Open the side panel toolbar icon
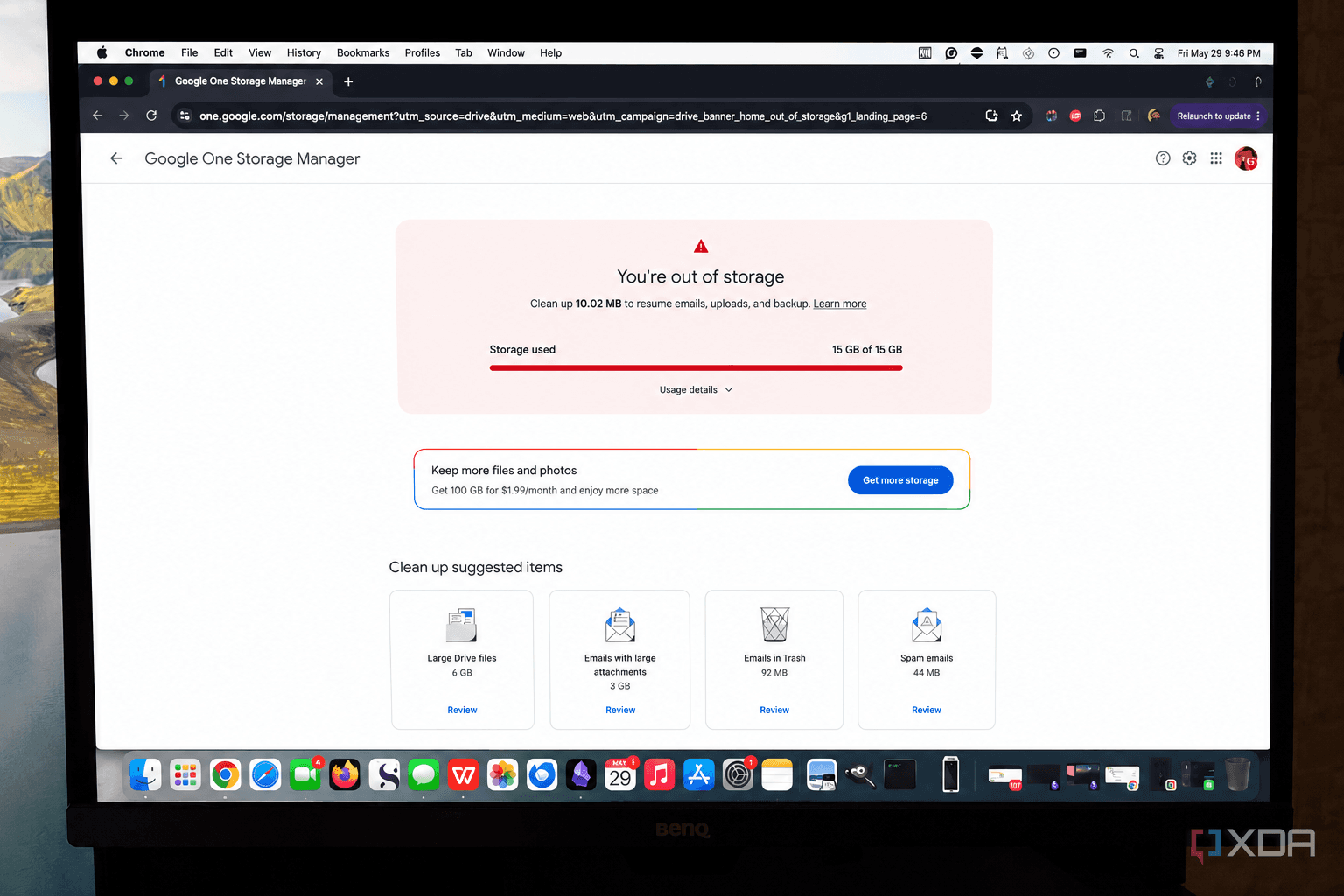This screenshot has width=1344, height=896. click(1127, 115)
